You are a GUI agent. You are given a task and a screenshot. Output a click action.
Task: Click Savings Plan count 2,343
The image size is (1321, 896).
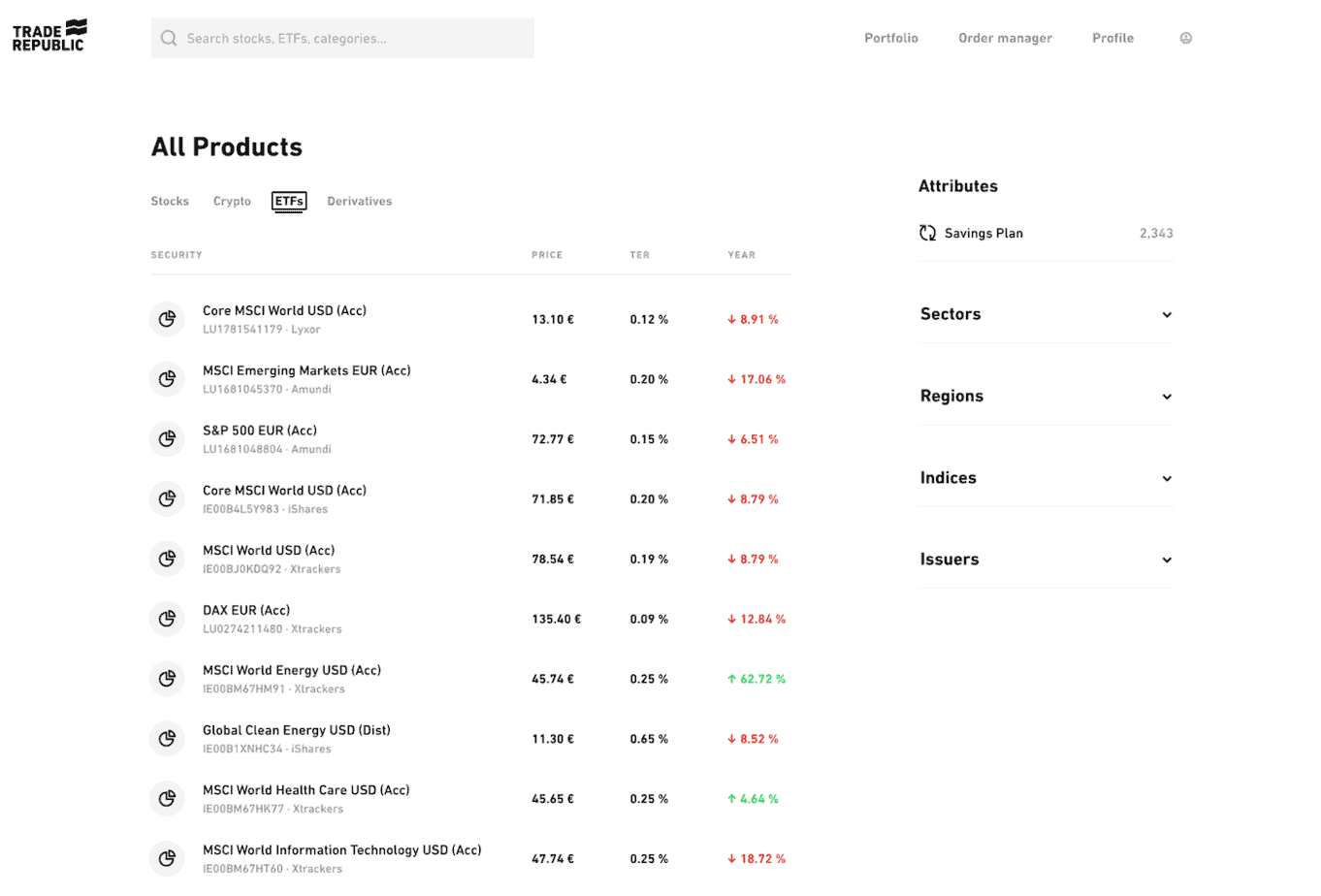point(1156,233)
